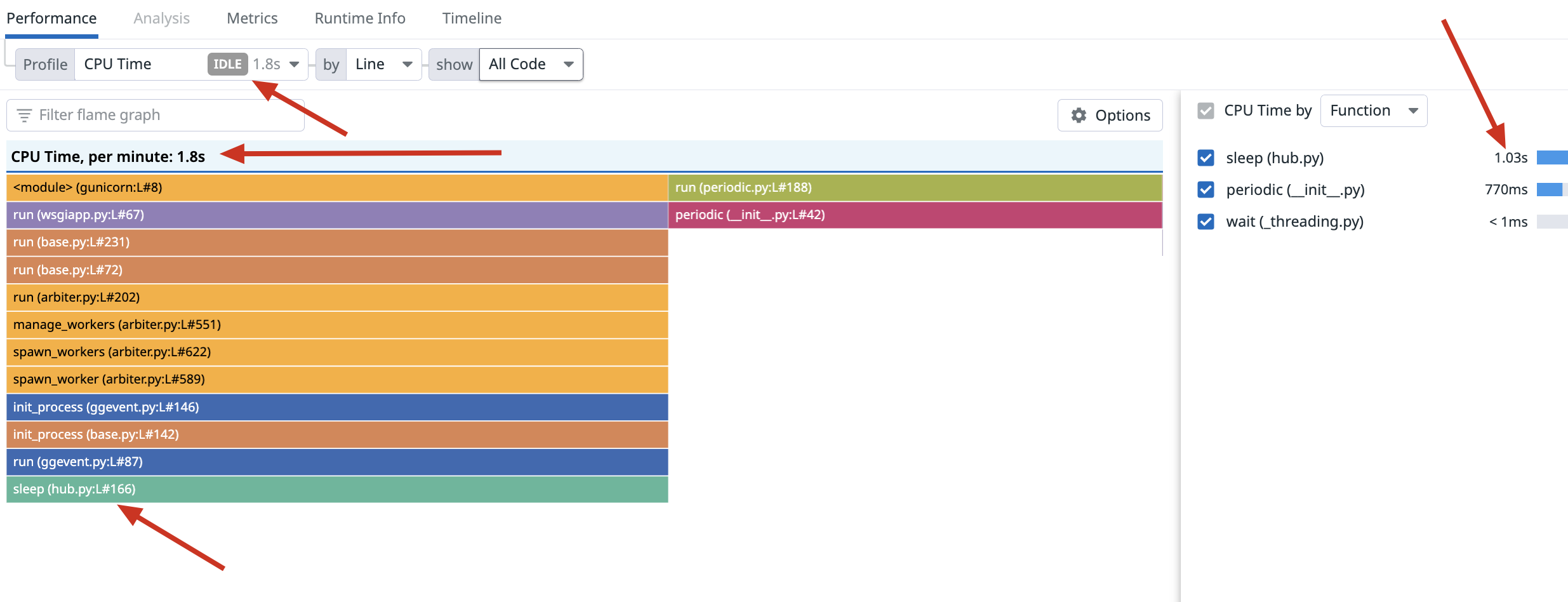The width and height of the screenshot is (1568, 602).
Task: Focus the Filter flame graph input
Action: 156,115
